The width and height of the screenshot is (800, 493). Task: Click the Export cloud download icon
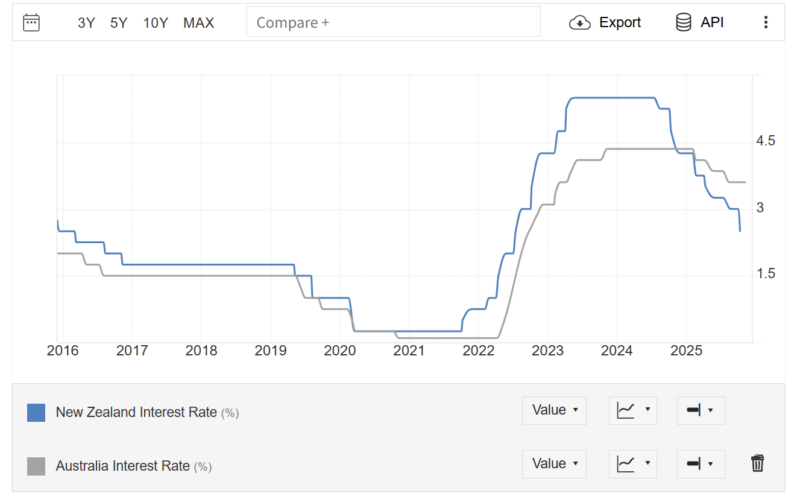point(580,22)
